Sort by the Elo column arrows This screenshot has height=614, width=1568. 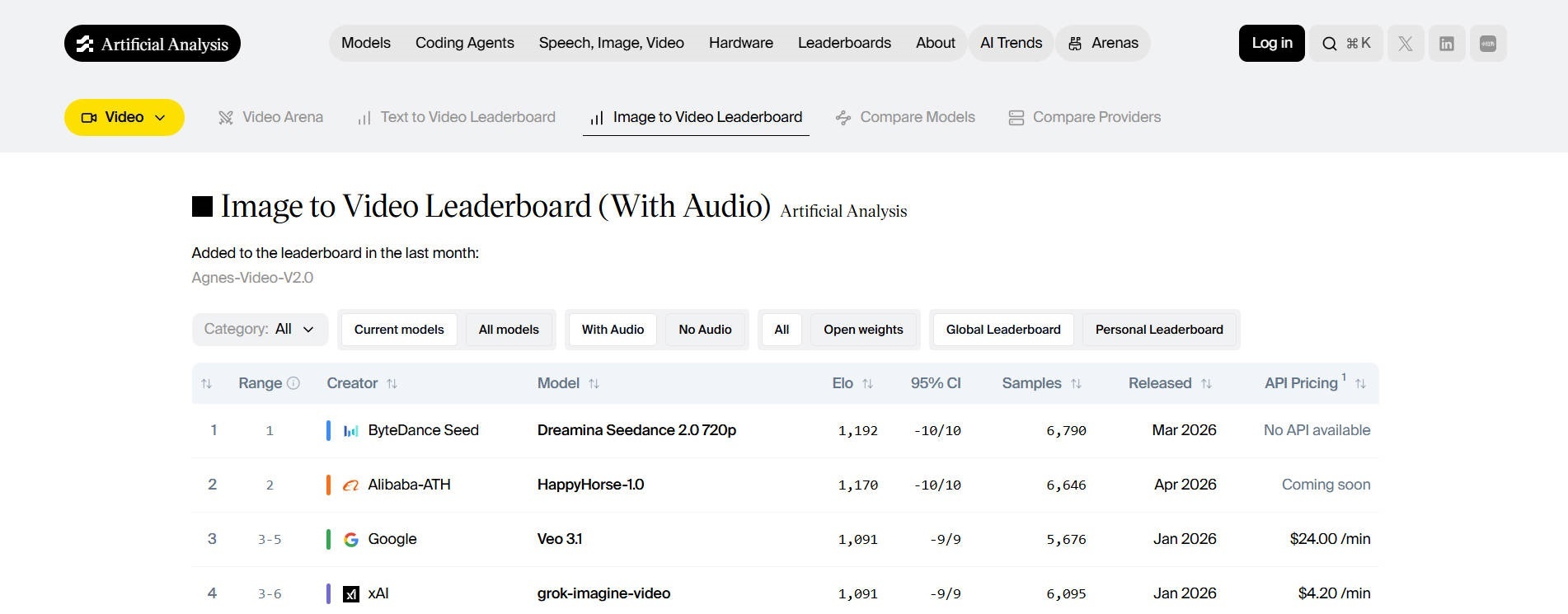(x=867, y=383)
